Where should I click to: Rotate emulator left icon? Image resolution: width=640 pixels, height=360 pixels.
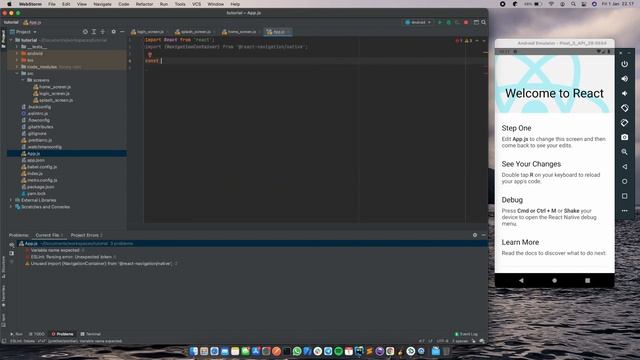(x=624, y=108)
